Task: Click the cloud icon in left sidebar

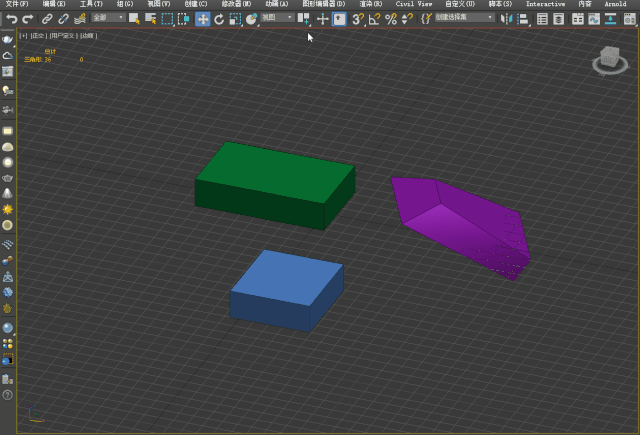Action: pyautogui.click(x=7, y=55)
